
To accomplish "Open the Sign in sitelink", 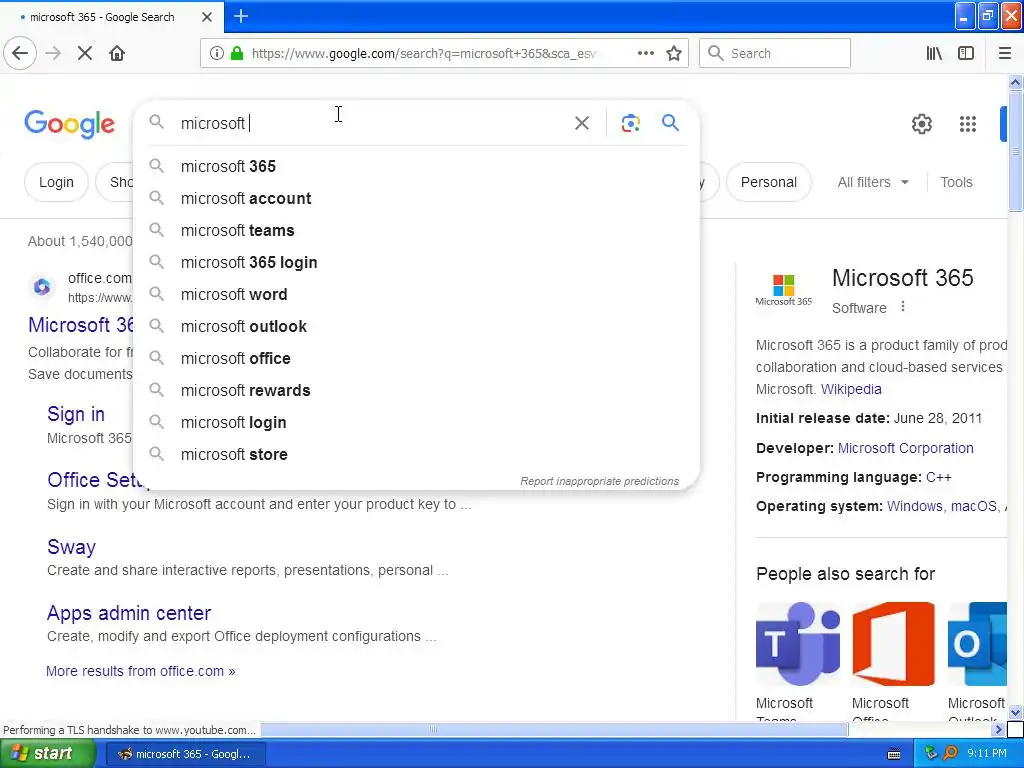I will click(76, 414).
